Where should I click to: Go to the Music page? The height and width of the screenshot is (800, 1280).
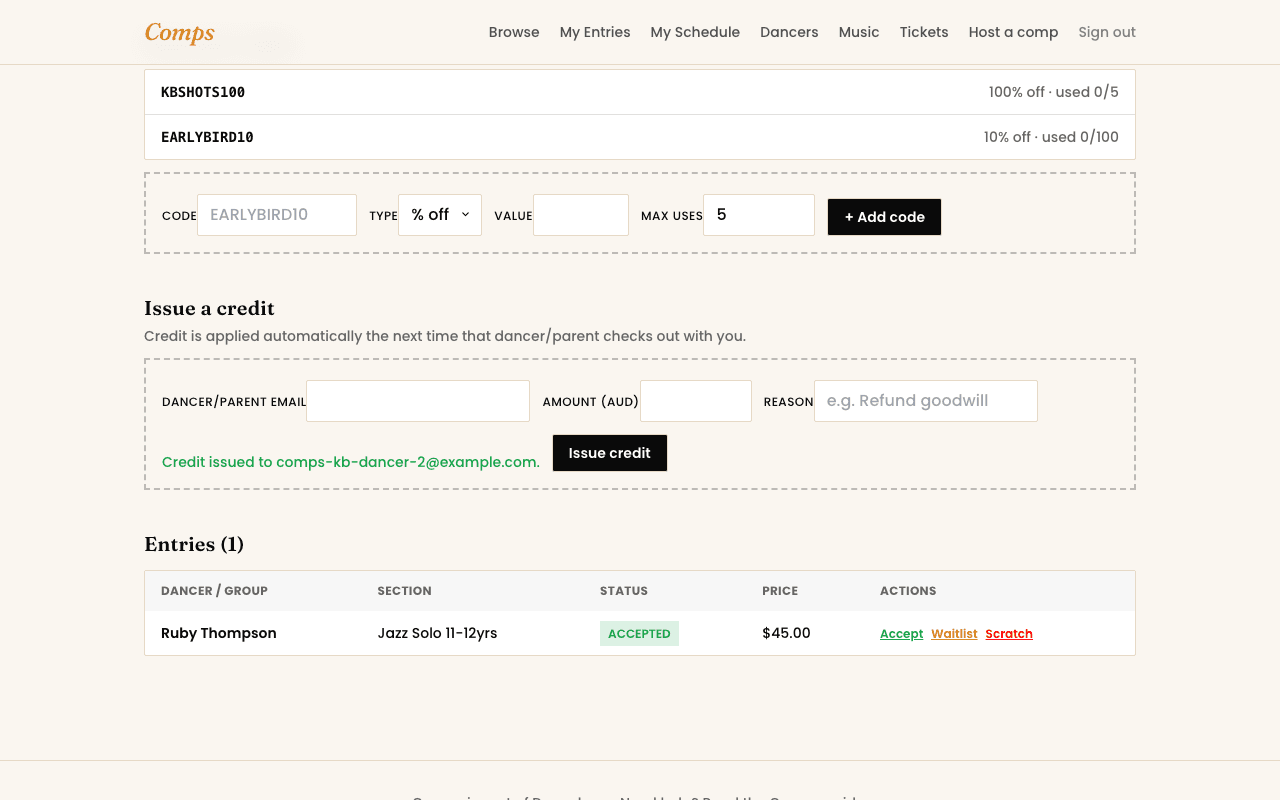coord(859,32)
